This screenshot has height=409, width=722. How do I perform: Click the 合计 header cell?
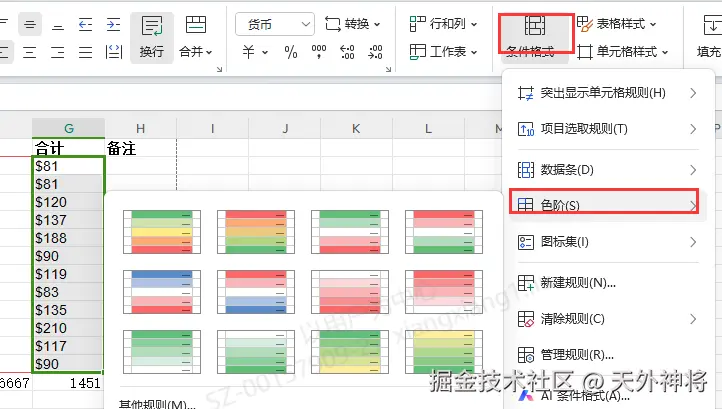[x=69, y=148]
